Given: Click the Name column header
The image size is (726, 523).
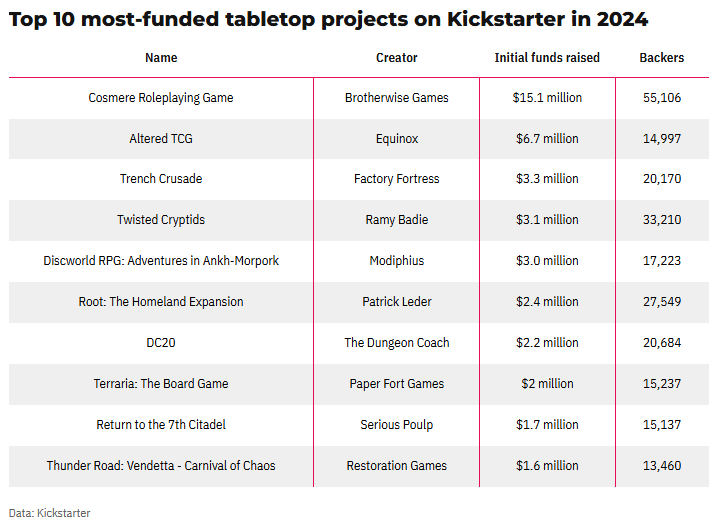Looking at the screenshot, I should 161,58.
